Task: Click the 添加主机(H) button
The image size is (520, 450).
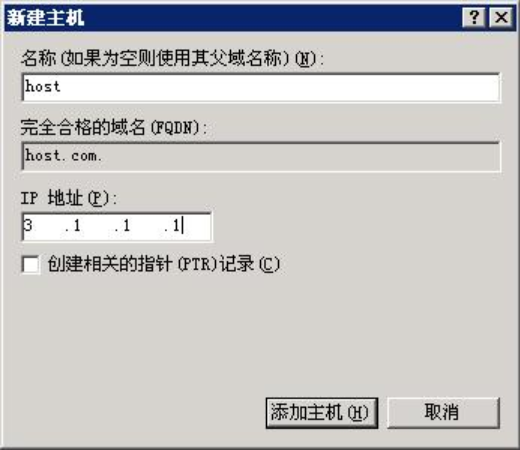Action: 322,413
